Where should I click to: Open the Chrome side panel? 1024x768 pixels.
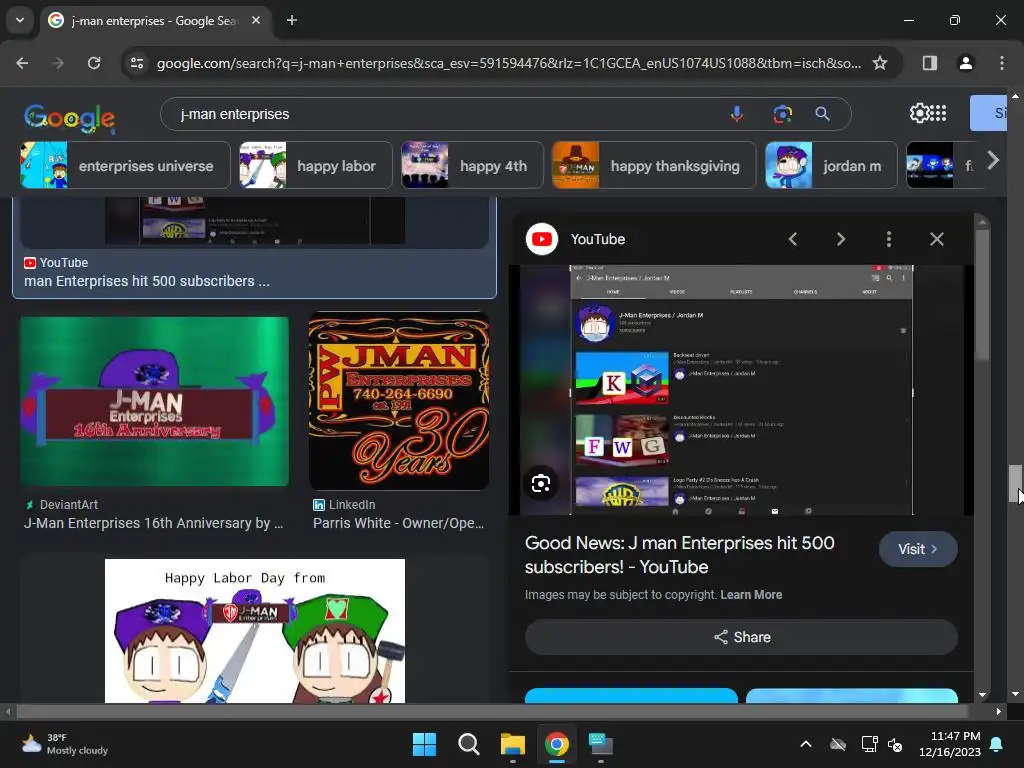pyautogui.click(x=929, y=63)
